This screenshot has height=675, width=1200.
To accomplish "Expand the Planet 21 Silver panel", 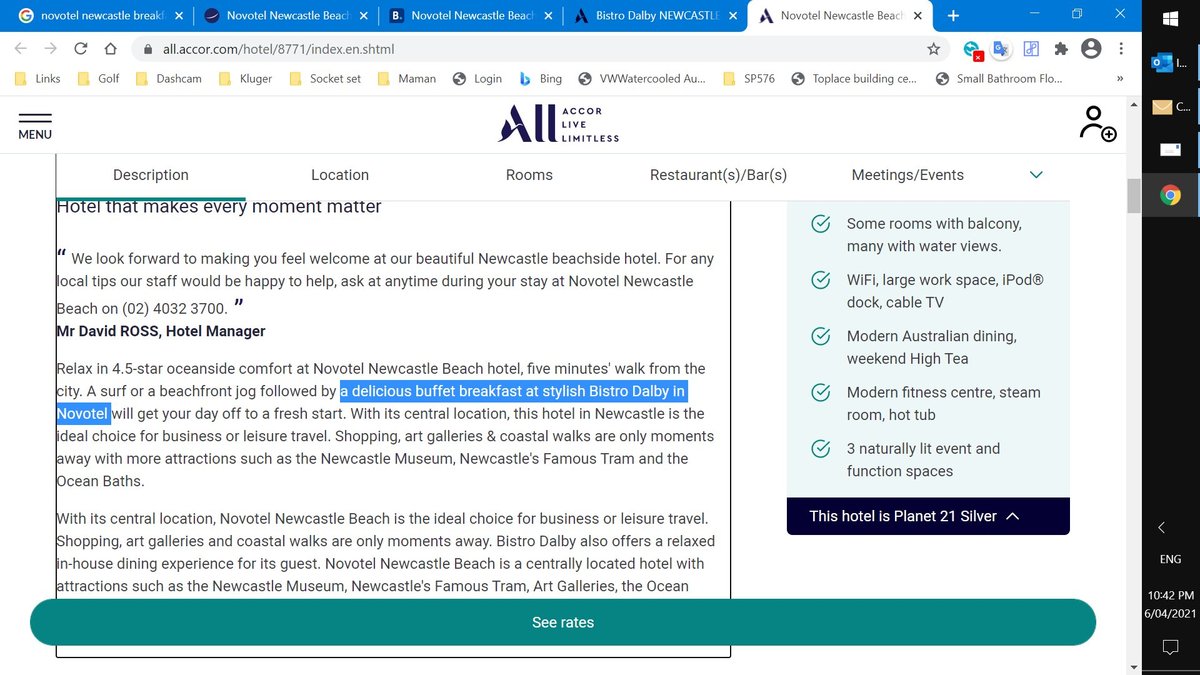I will pyautogui.click(x=928, y=516).
